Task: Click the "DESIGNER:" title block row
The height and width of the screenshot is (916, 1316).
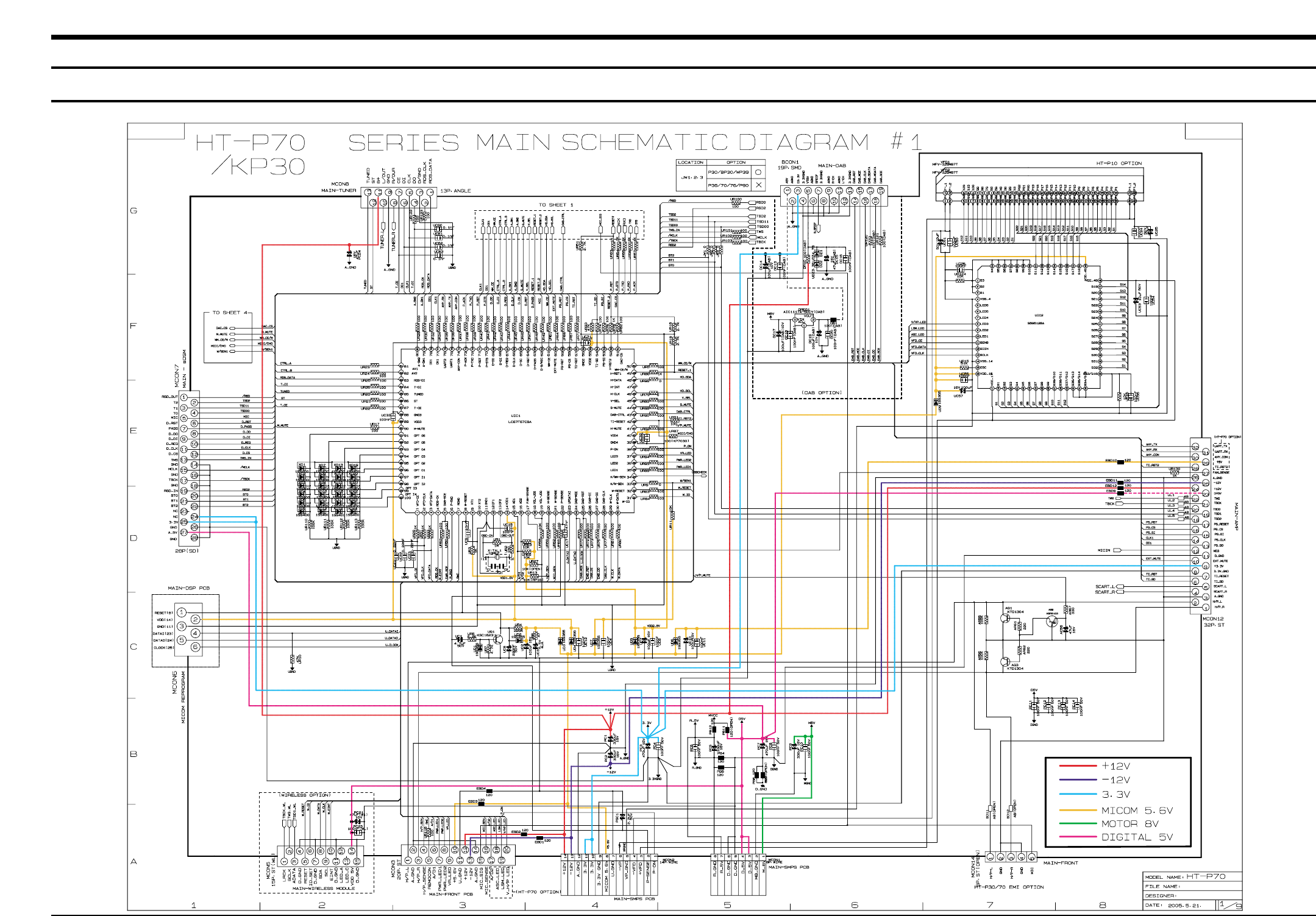Action: point(1192,895)
